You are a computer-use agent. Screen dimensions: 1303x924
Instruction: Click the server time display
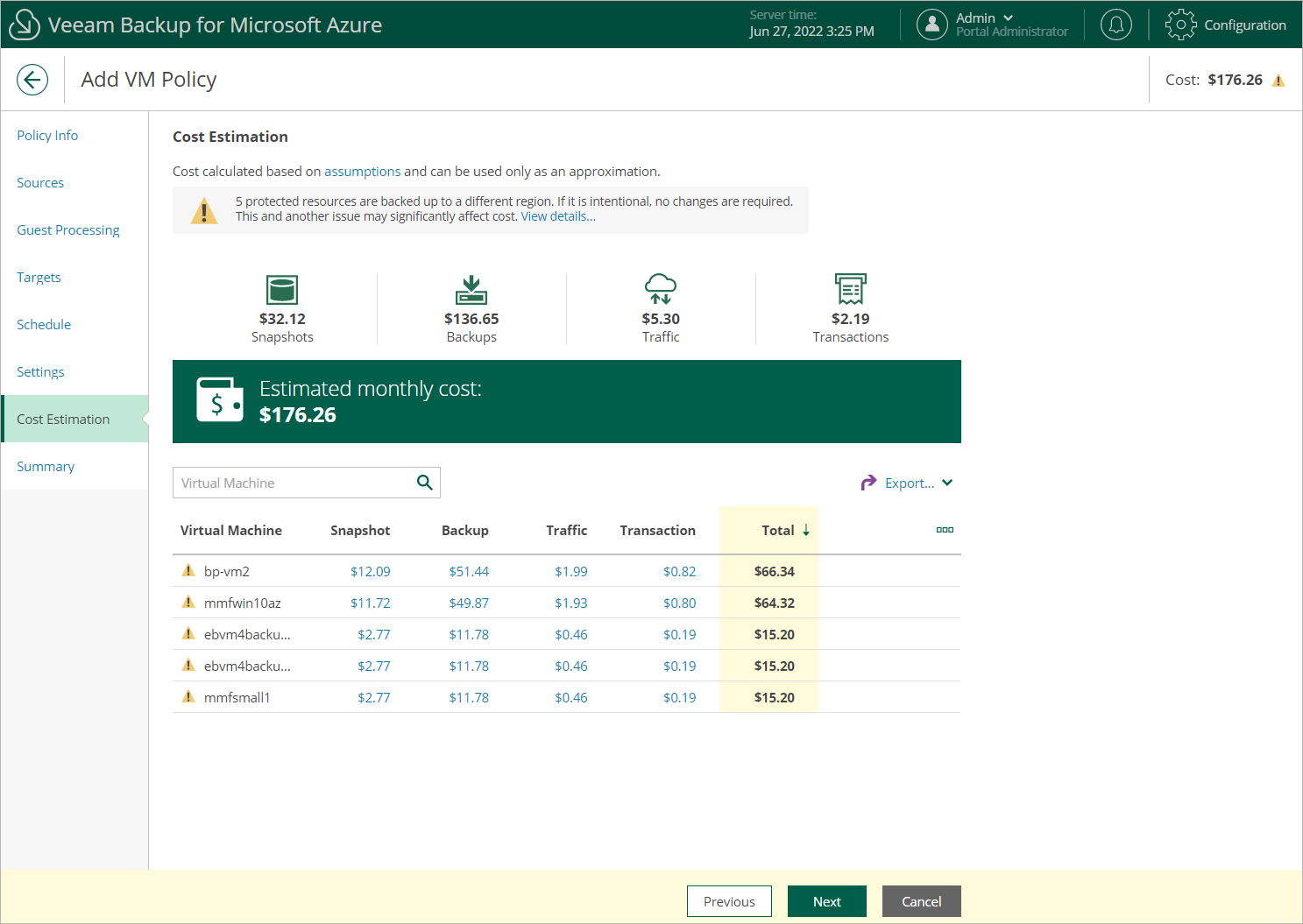[811, 24]
